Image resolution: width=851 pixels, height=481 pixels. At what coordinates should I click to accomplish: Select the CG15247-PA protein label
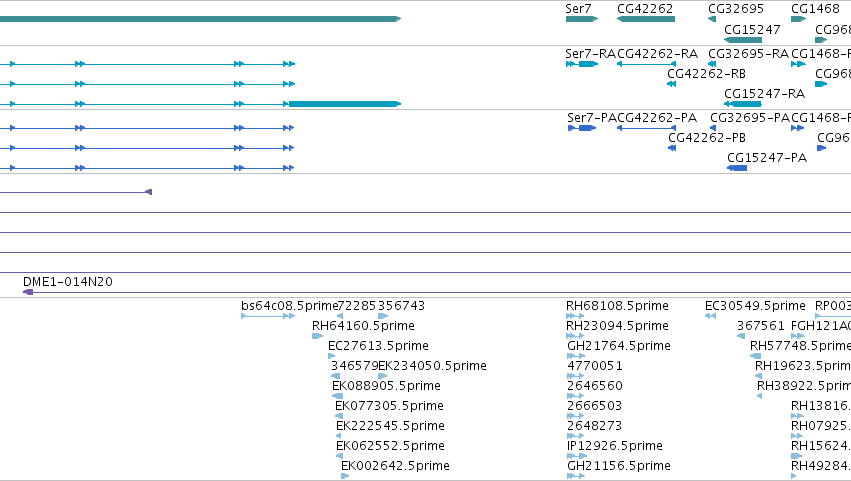(x=767, y=158)
